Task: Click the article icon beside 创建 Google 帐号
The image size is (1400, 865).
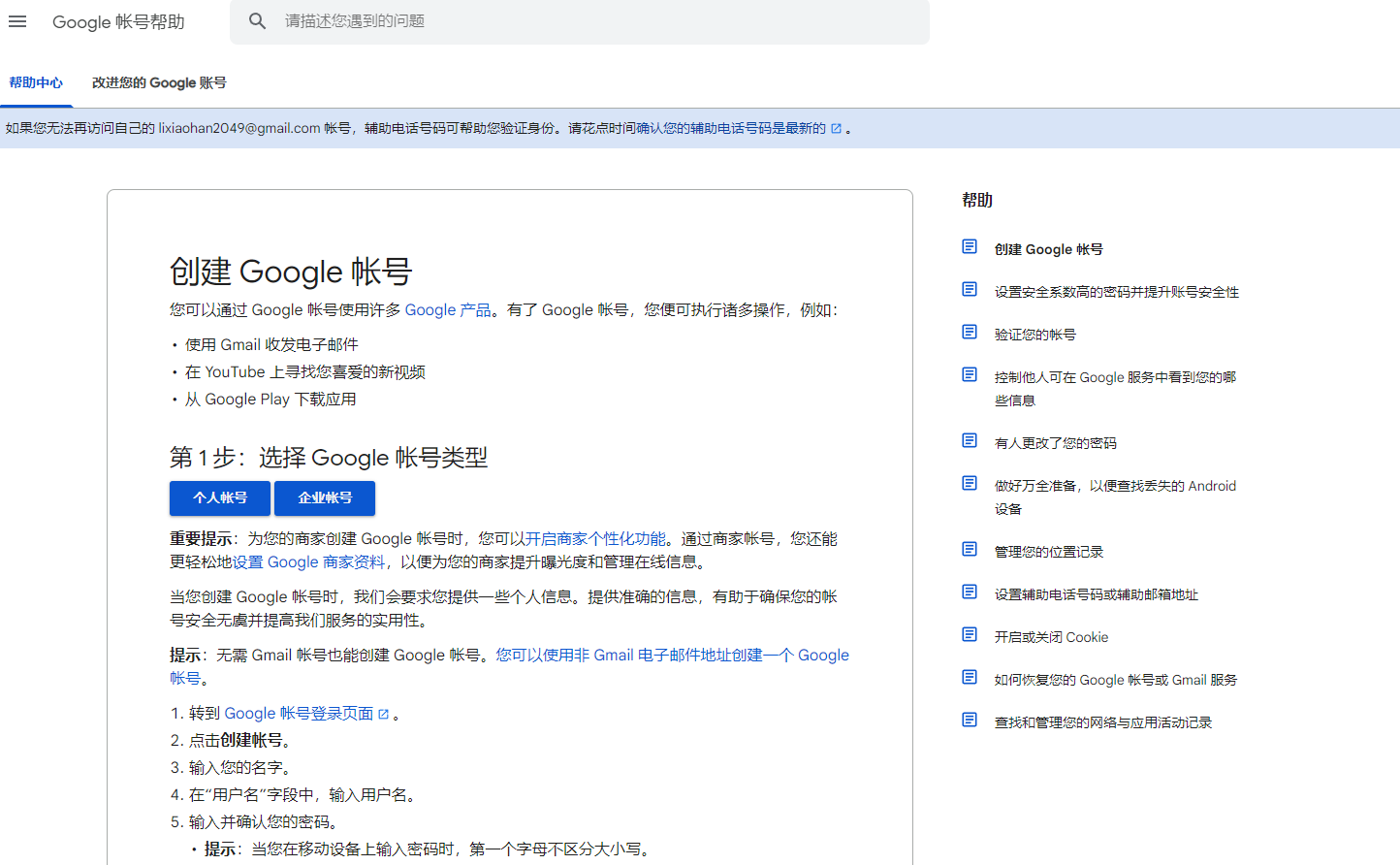Action: 970,247
